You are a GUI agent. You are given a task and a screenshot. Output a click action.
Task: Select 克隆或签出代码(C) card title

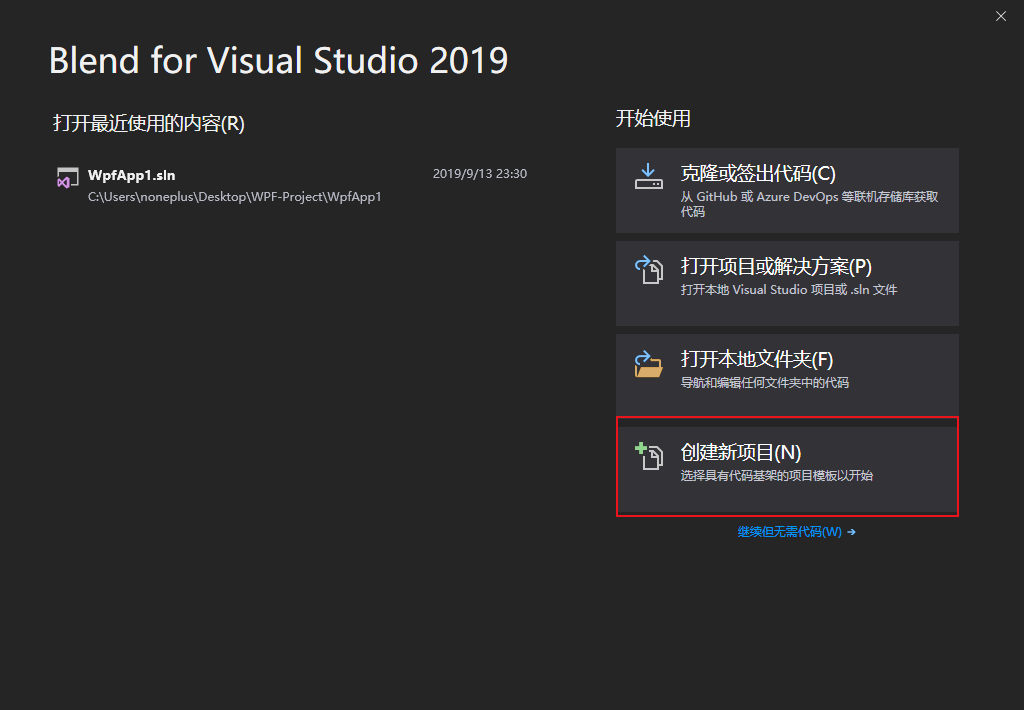point(758,174)
